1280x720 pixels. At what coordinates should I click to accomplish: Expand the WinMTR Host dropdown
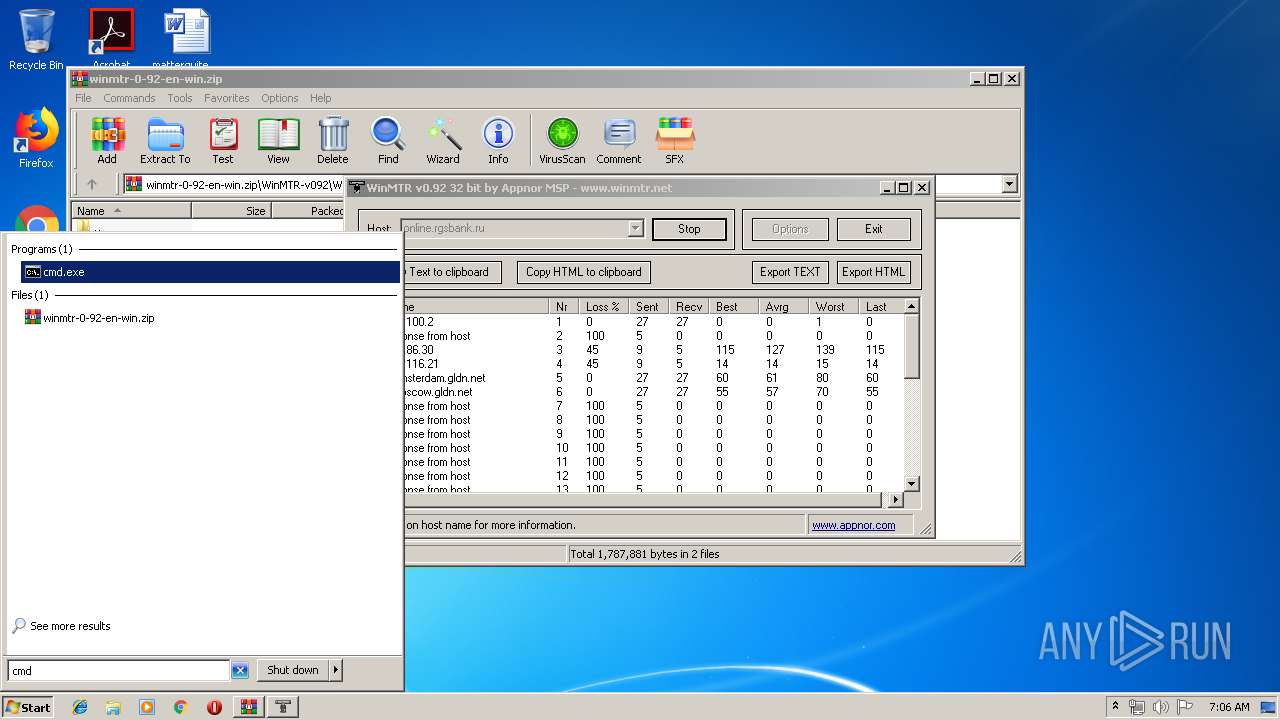click(x=635, y=229)
